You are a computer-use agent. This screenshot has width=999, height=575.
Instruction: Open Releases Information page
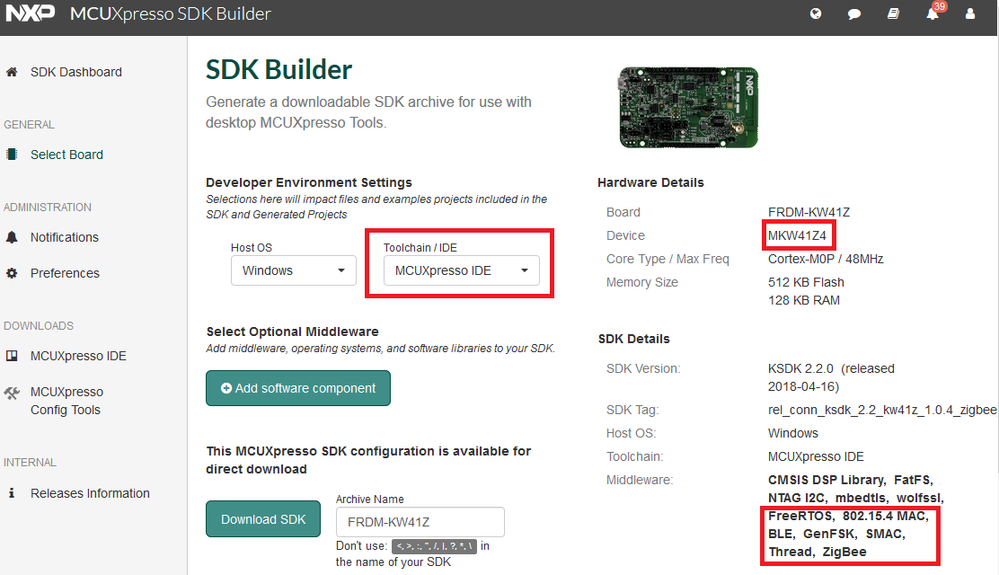click(x=90, y=493)
